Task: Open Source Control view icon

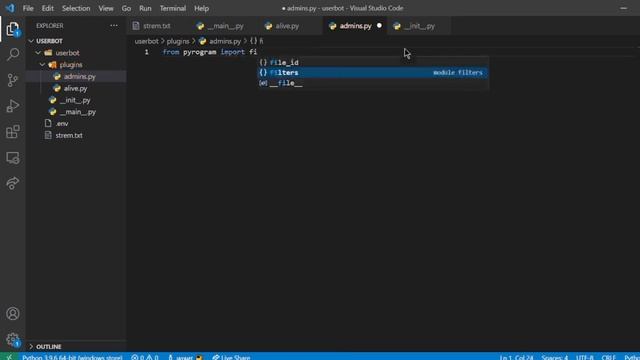Action: 13,80
